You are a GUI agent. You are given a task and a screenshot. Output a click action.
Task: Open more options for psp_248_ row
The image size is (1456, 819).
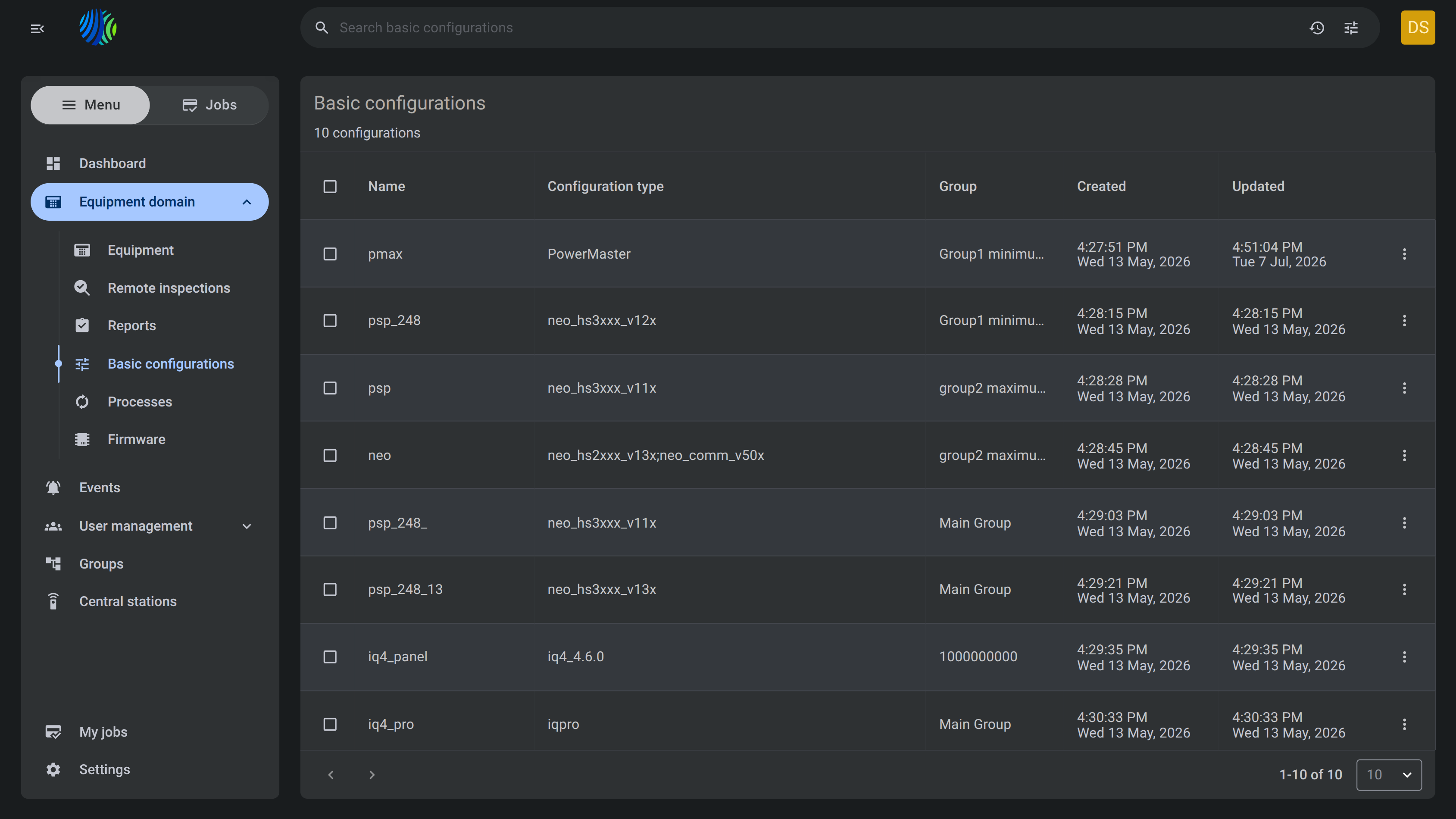tap(1404, 523)
